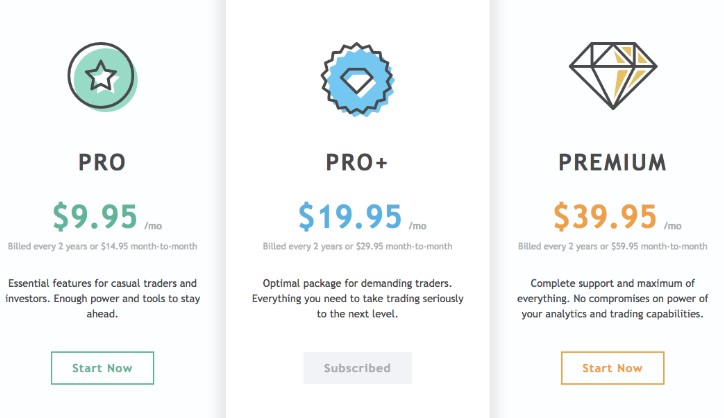Click the /mo label beside $19.95

(417, 226)
